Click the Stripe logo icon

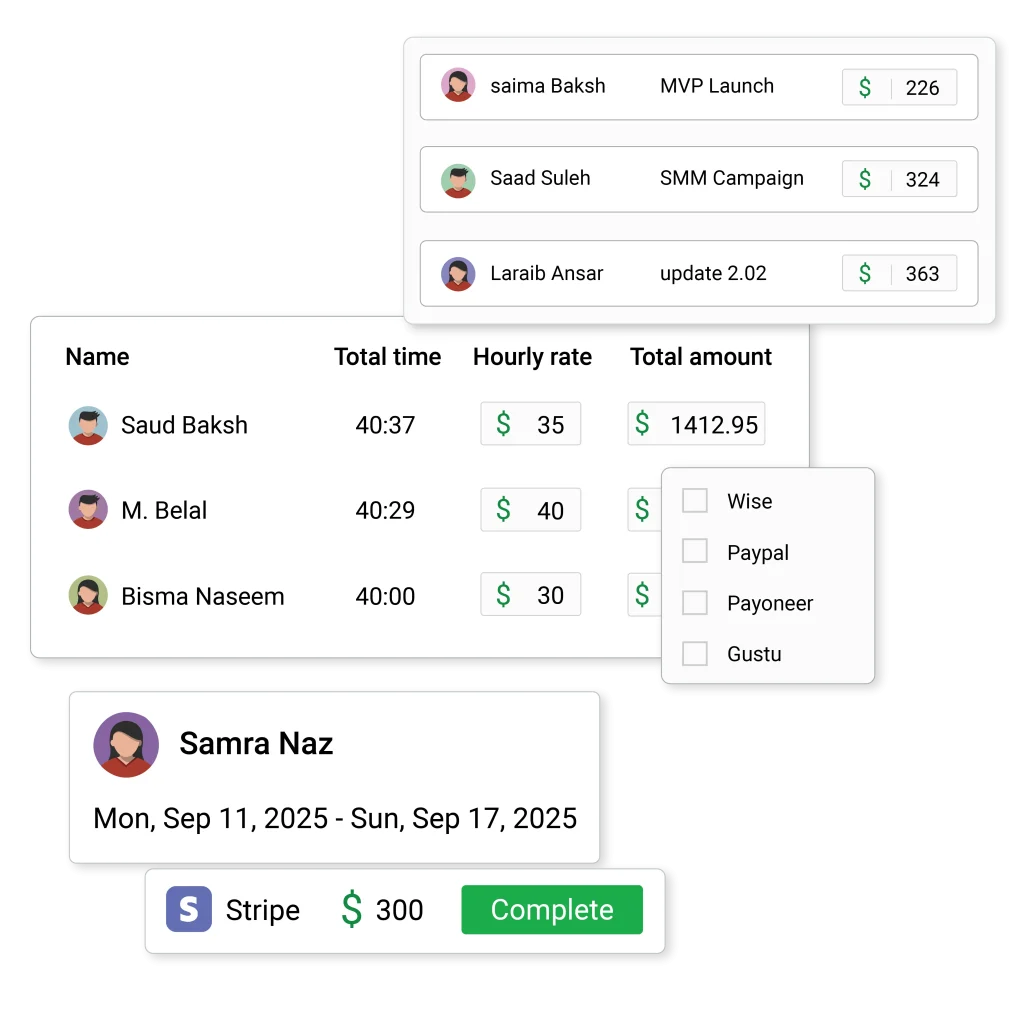[x=189, y=910]
